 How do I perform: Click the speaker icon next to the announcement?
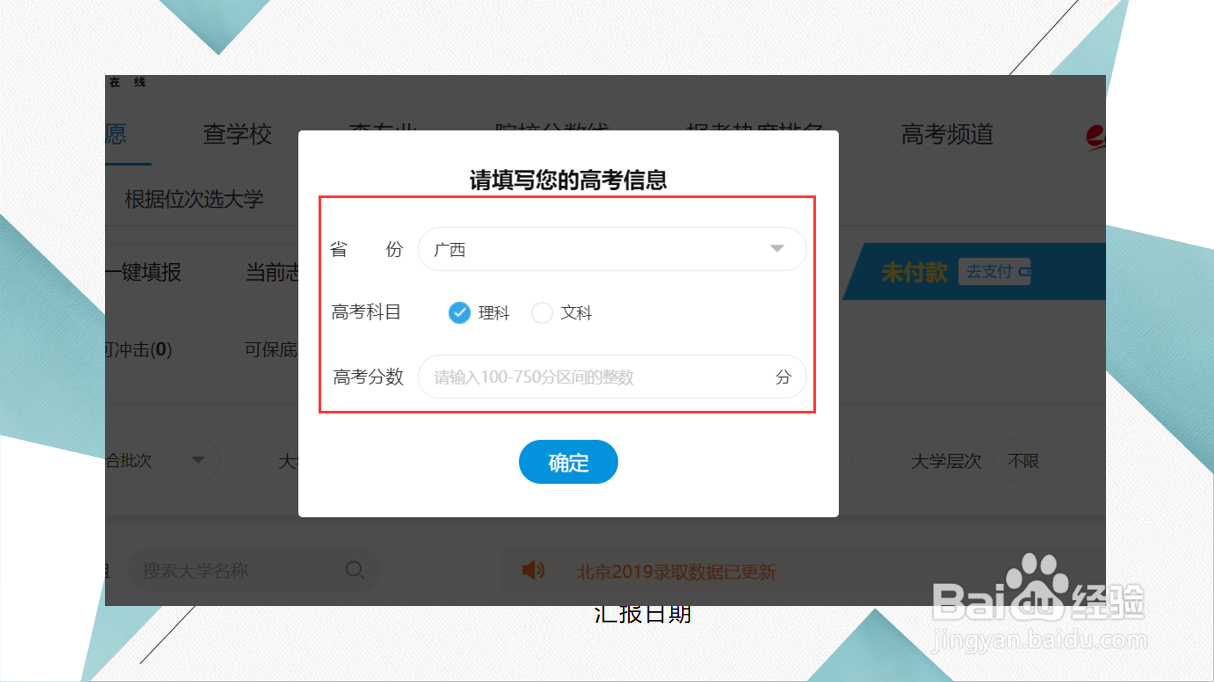pyautogui.click(x=533, y=570)
